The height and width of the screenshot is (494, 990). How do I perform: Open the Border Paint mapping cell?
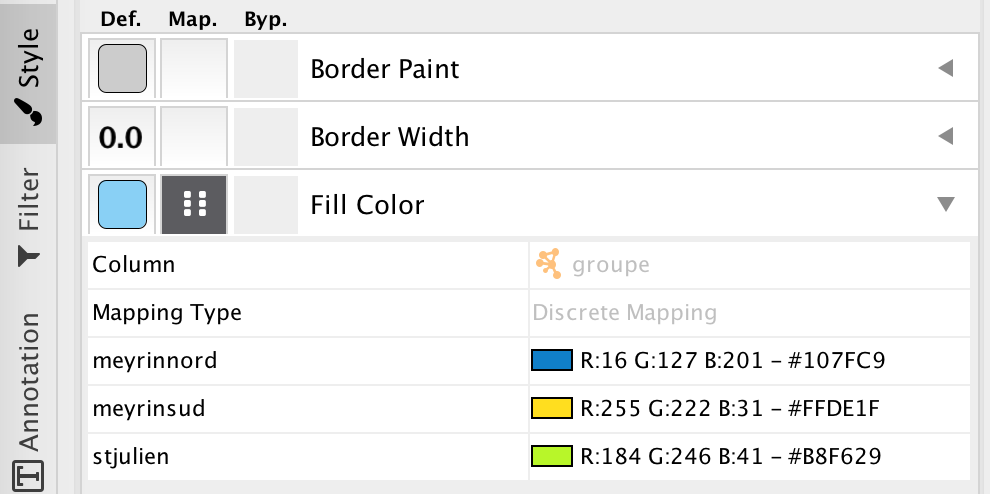[x=194, y=68]
